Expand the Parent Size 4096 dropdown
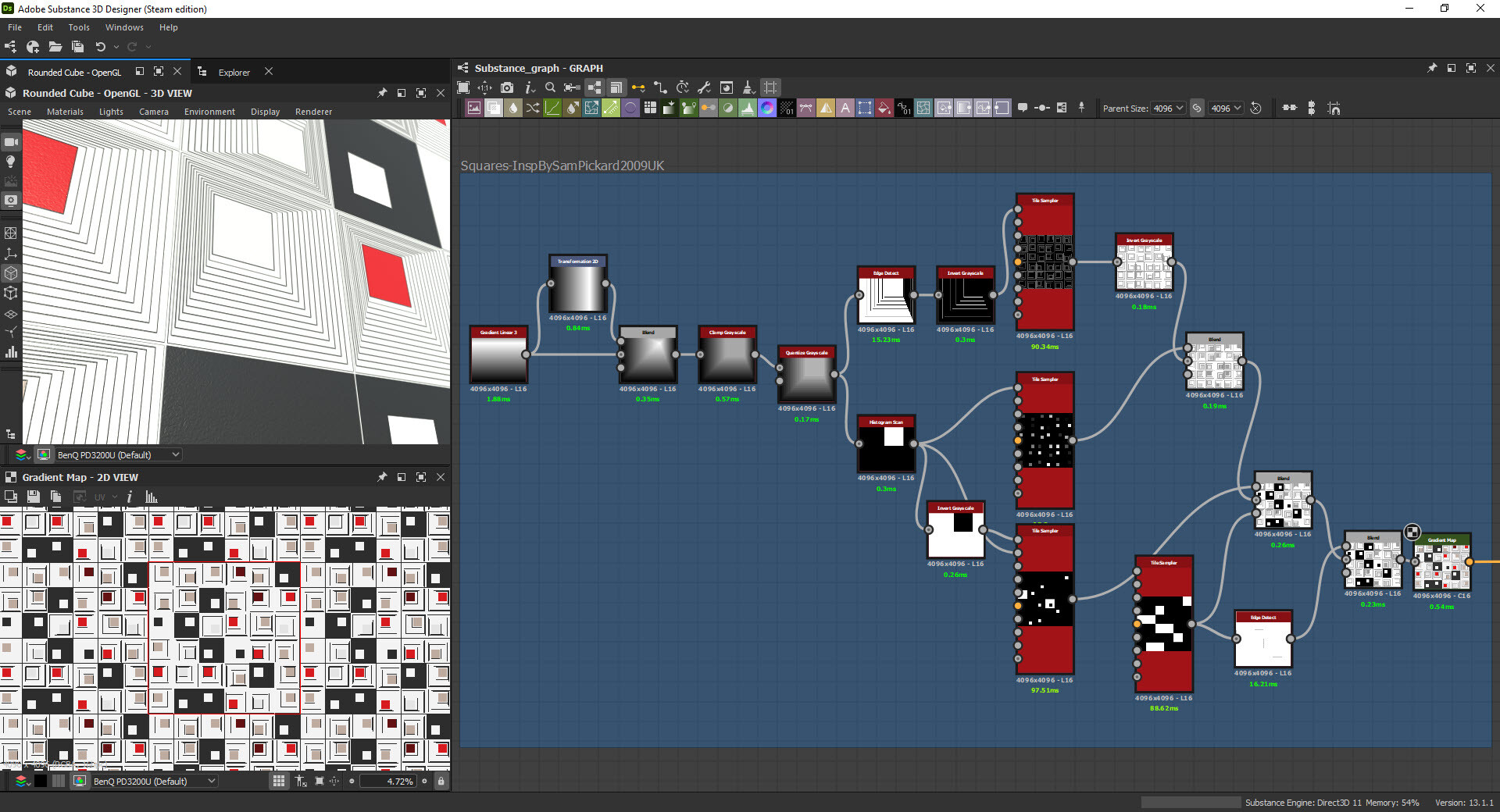 1168,109
